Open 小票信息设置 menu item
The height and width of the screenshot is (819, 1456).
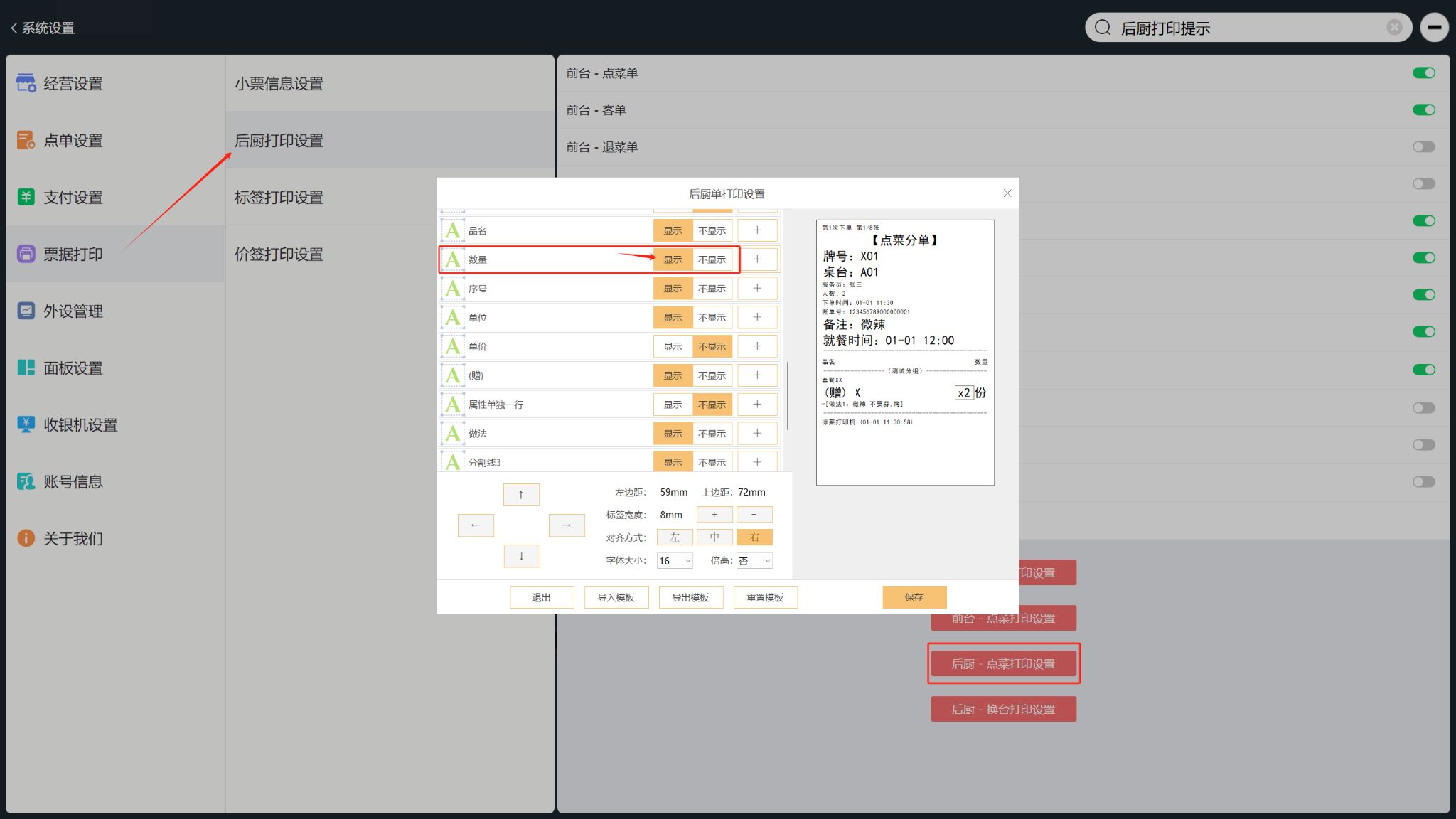pyautogui.click(x=390, y=83)
